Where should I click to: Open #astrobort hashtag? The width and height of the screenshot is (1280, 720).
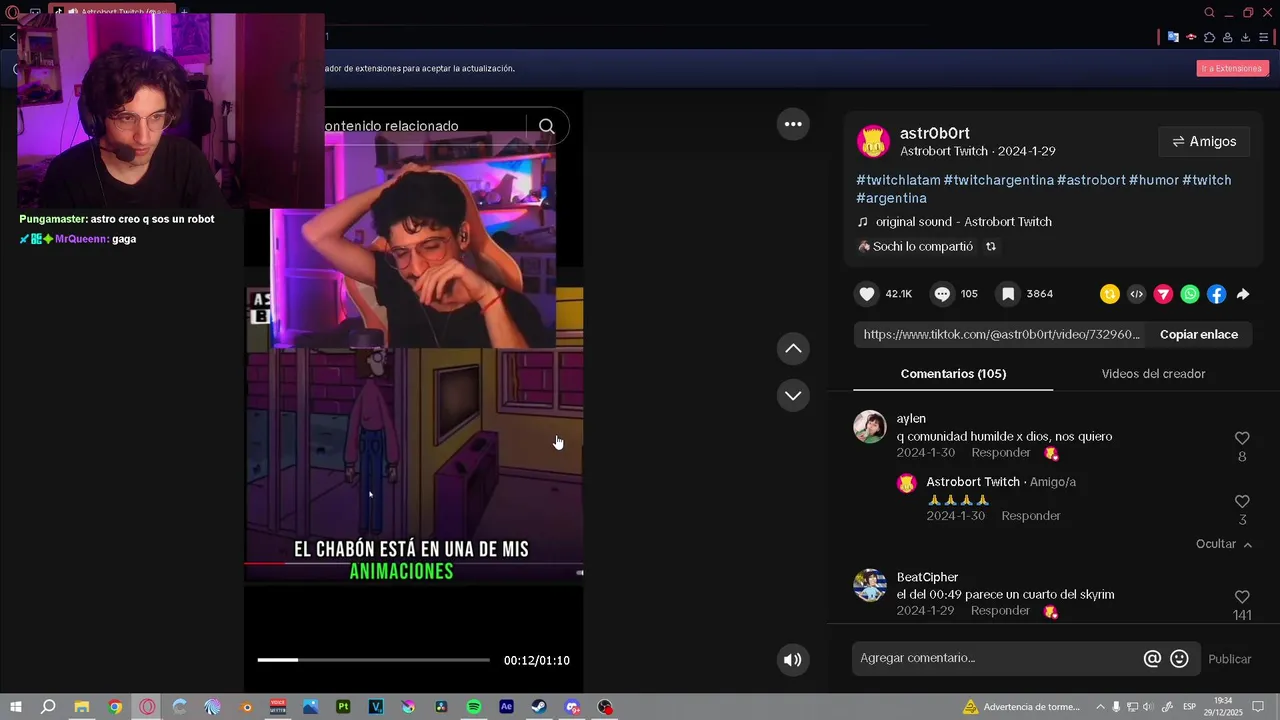pos(1091,180)
